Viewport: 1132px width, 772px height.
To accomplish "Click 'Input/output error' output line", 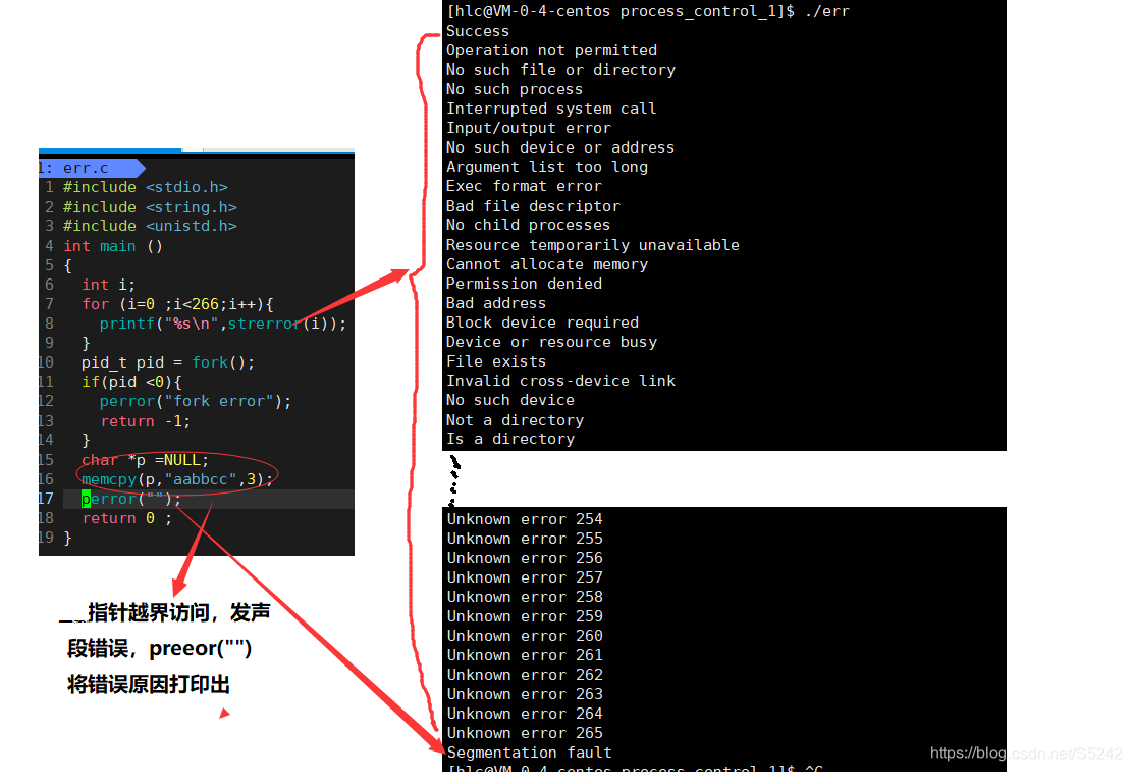I will 528,129.
